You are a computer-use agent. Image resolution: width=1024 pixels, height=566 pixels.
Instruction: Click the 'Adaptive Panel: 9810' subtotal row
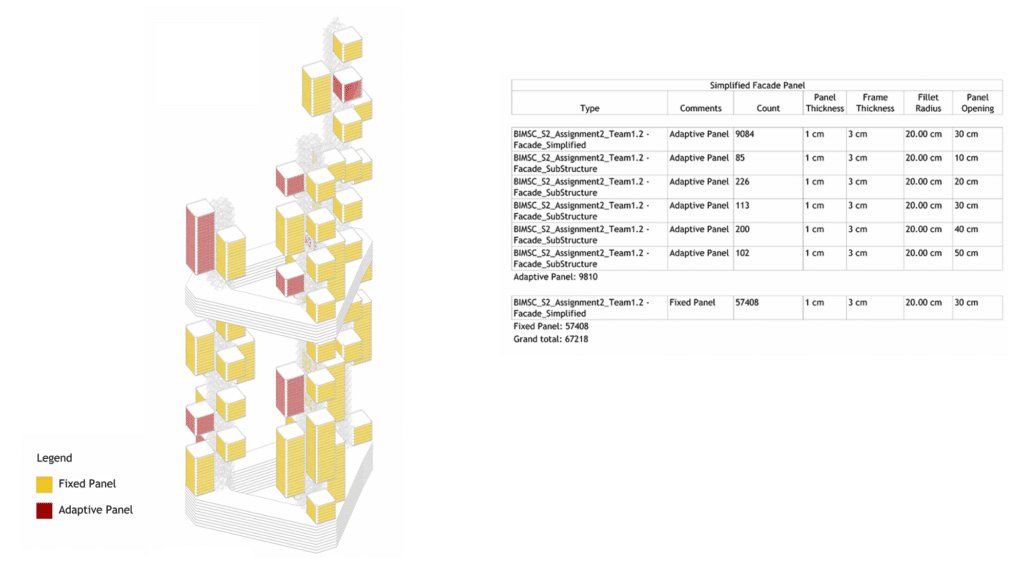coord(555,277)
